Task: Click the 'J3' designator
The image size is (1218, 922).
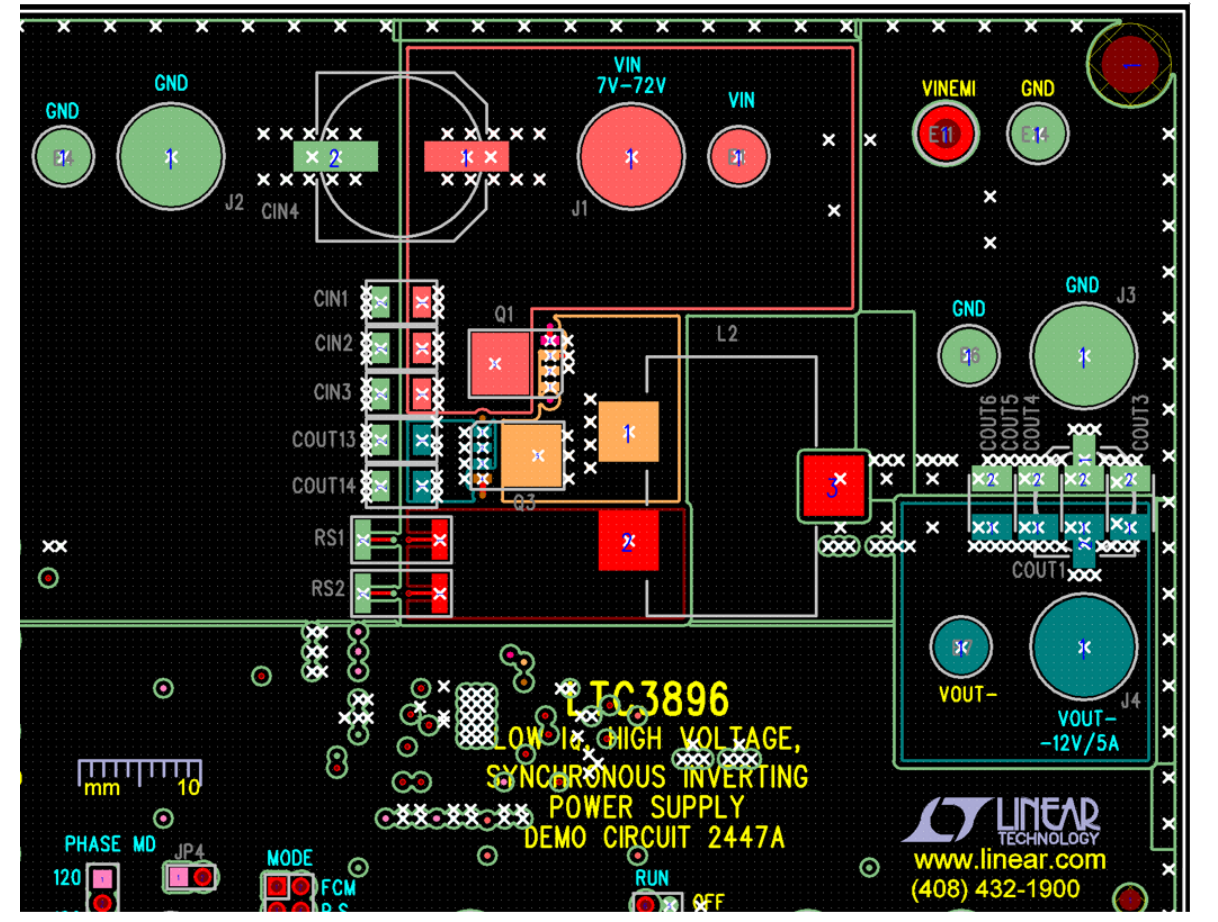Action: pos(1126,295)
